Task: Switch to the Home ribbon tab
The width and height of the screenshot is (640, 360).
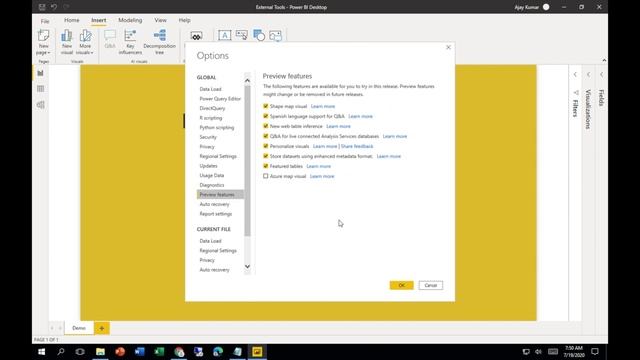Action: 71,20
